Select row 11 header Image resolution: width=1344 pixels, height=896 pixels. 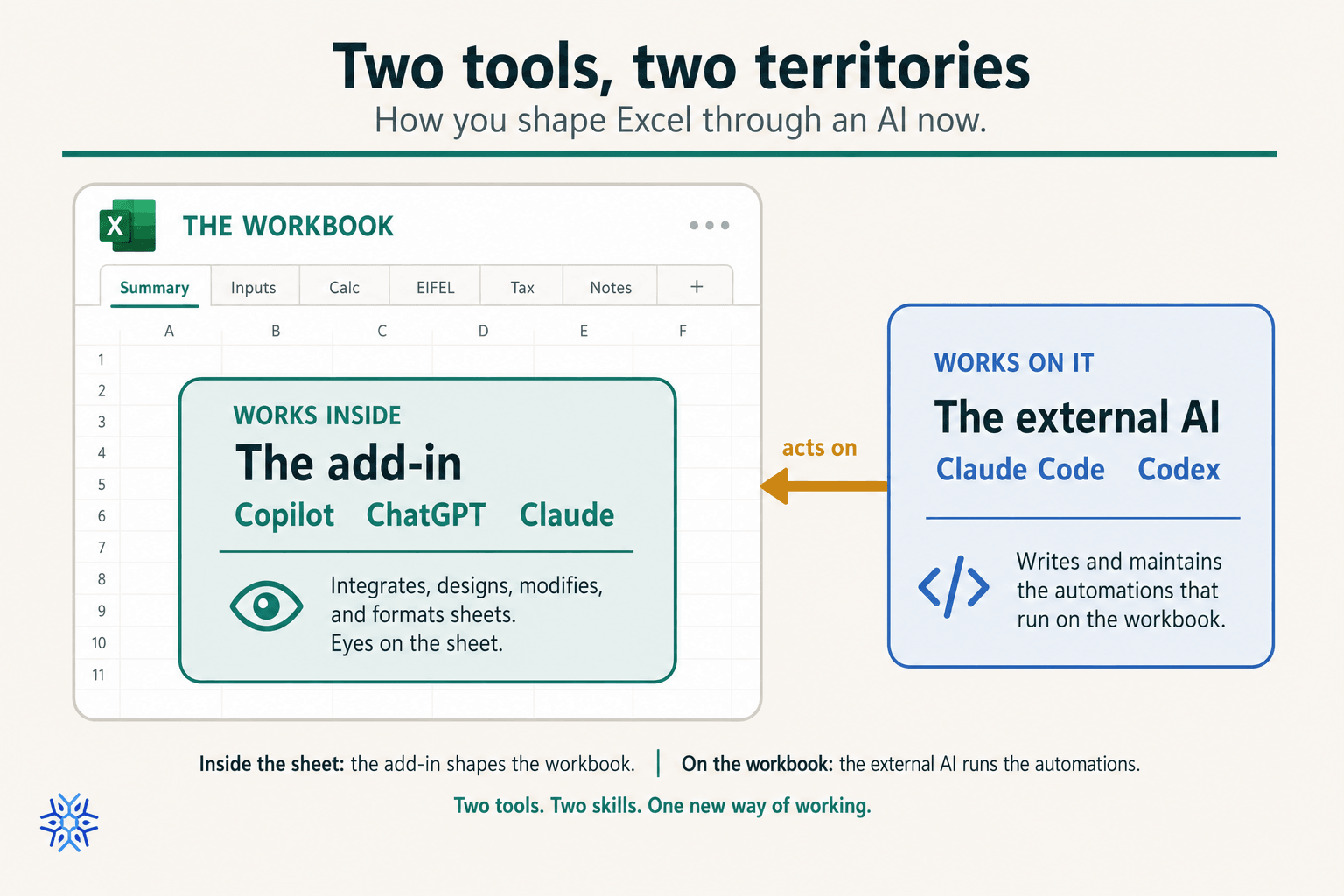click(x=99, y=675)
